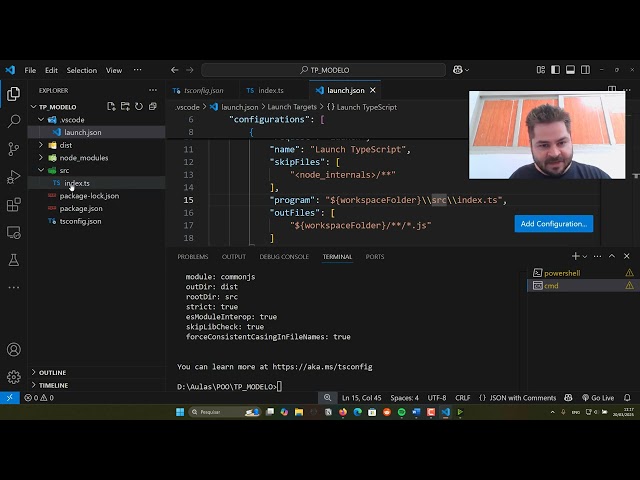The width and height of the screenshot is (640, 480).
Task: Open the Extensions view
Action: coord(13,204)
